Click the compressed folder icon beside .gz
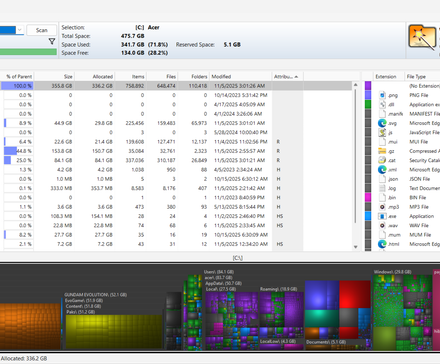The height and width of the screenshot is (364, 440). (382, 151)
